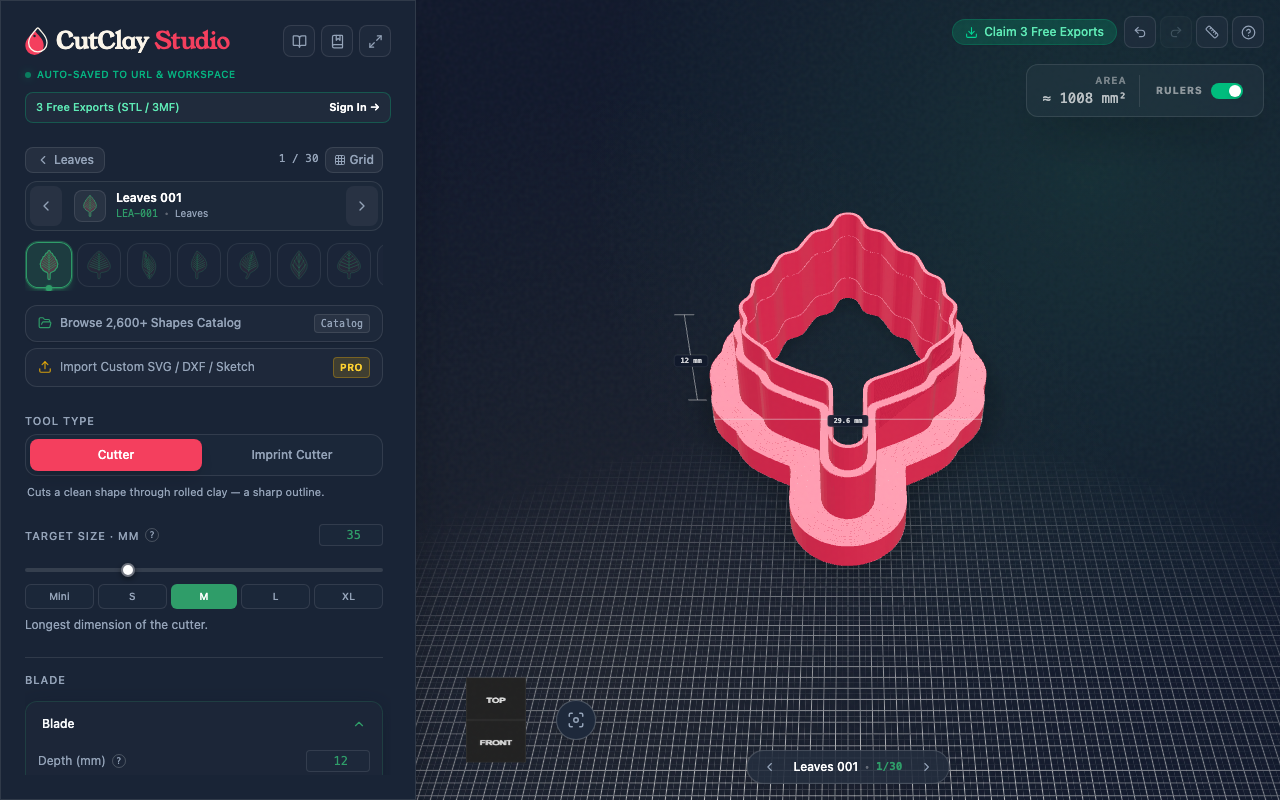This screenshot has height=800, width=1280.
Task: Toggle fullscreen with the expand arrows icon
Action: [x=375, y=41]
